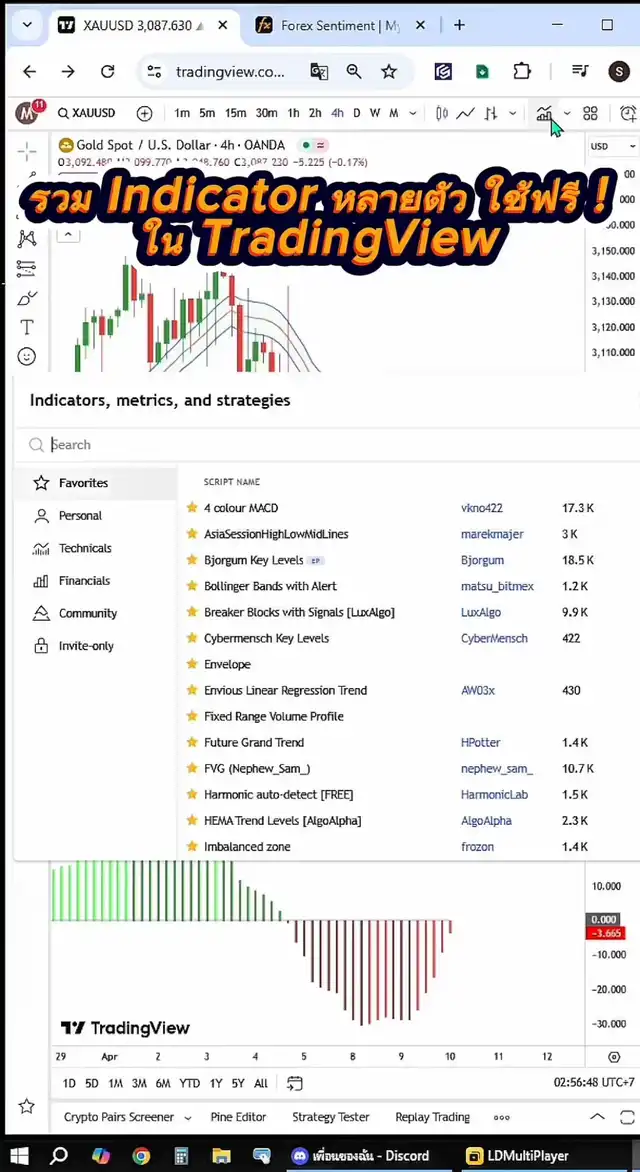Select the Text tool in drawing sidebar
The image size is (640, 1172).
point(27,327)
